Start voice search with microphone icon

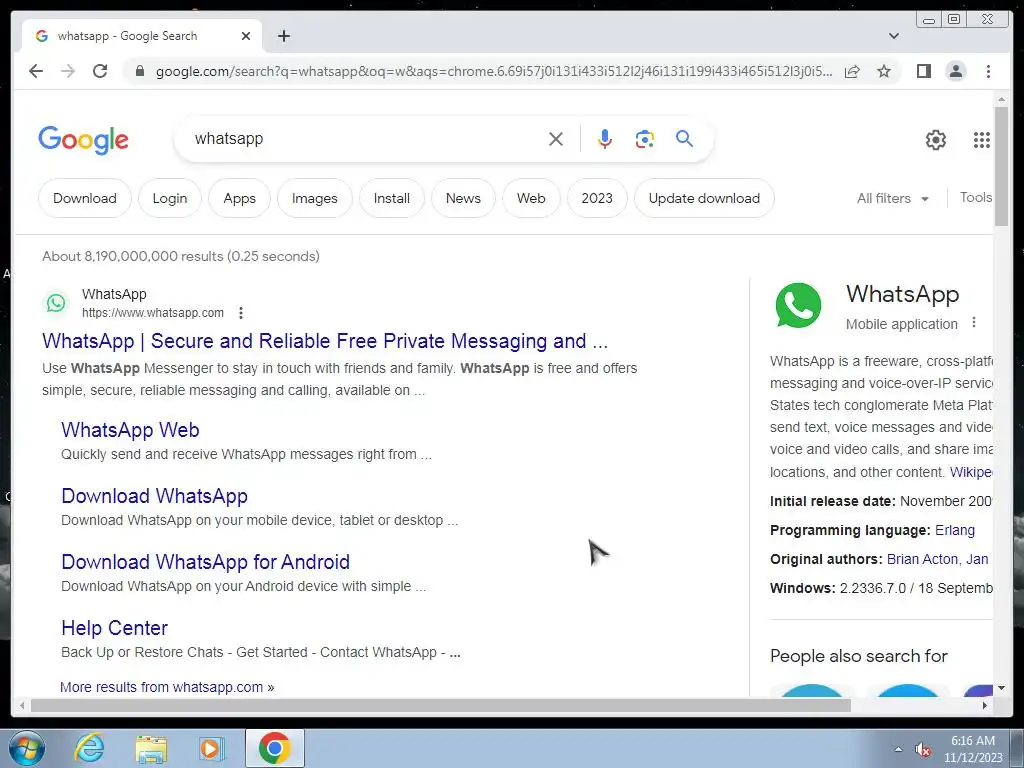pos(605,139)
